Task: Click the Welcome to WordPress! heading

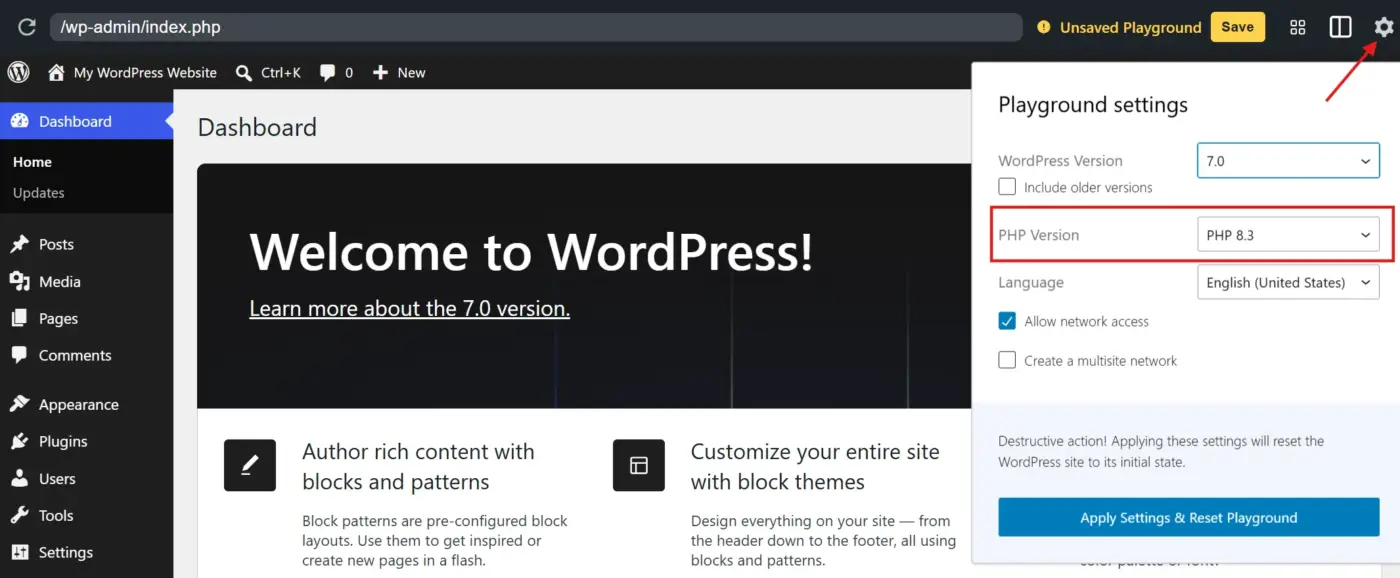Action: (531, 251)
